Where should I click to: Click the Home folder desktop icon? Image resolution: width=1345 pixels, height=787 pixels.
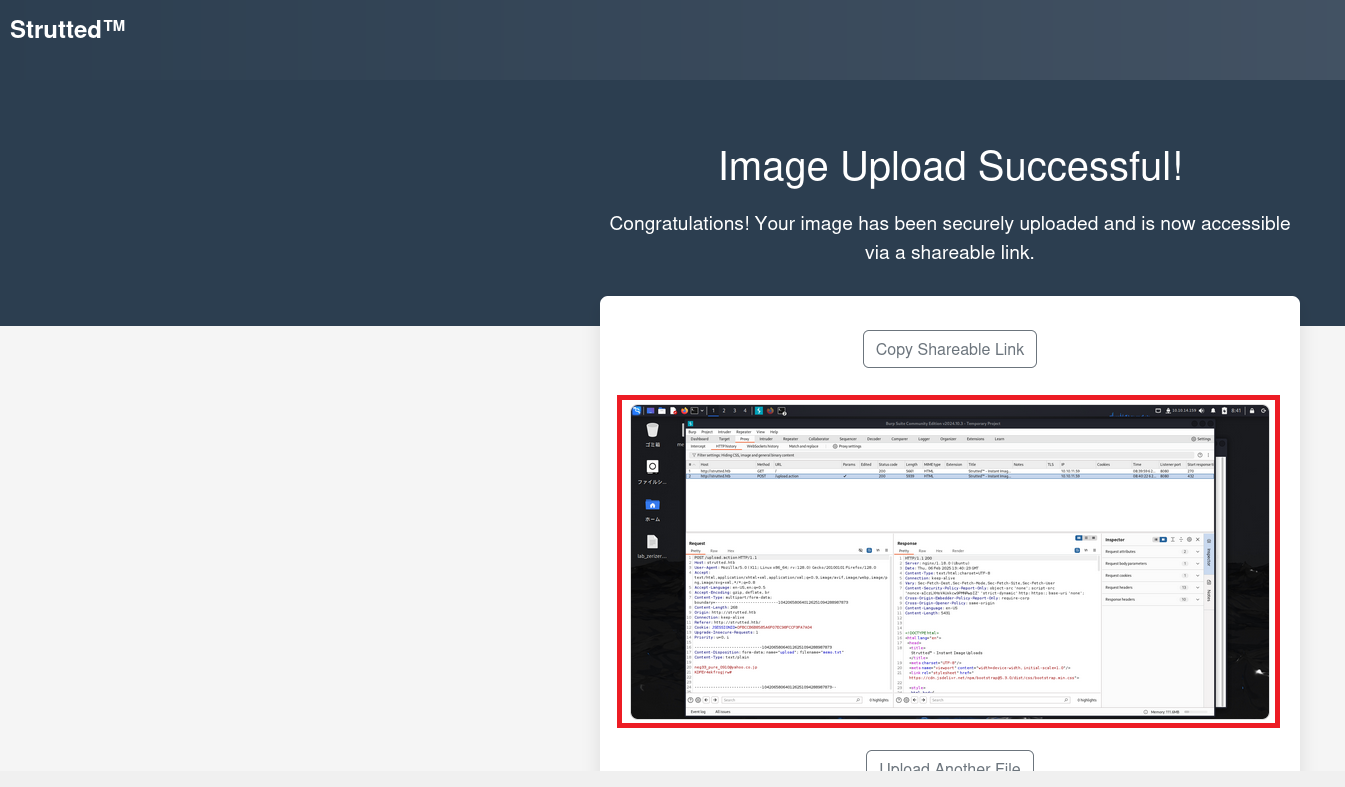coord(652,505)
